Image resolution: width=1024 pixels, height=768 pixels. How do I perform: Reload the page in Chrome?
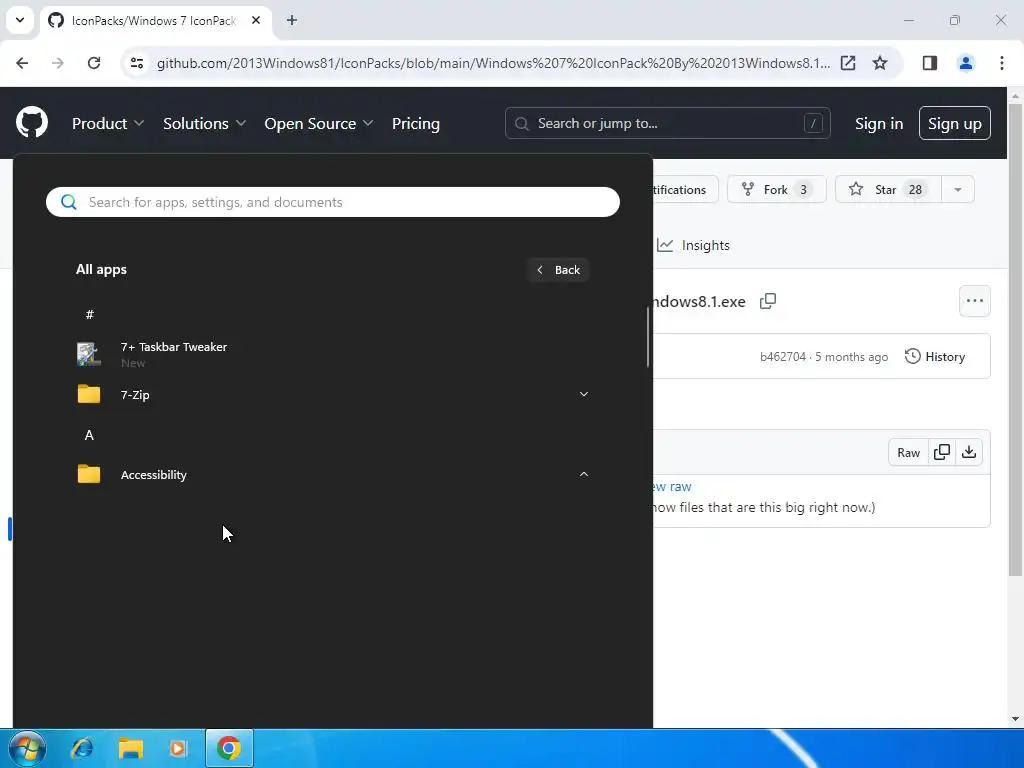pyautogui.click(x=94, y=63)
